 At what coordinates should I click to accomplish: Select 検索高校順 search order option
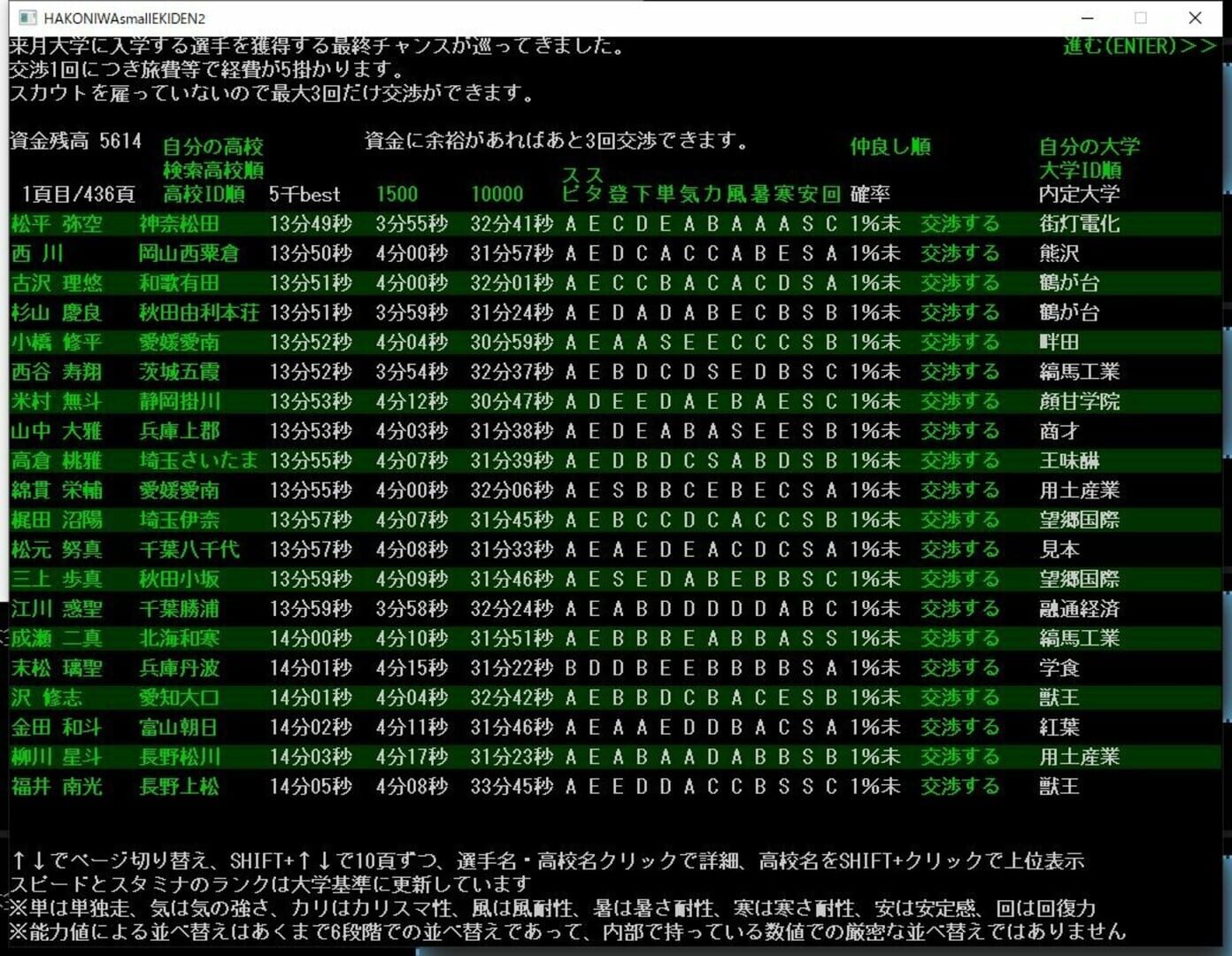[212, 171]
